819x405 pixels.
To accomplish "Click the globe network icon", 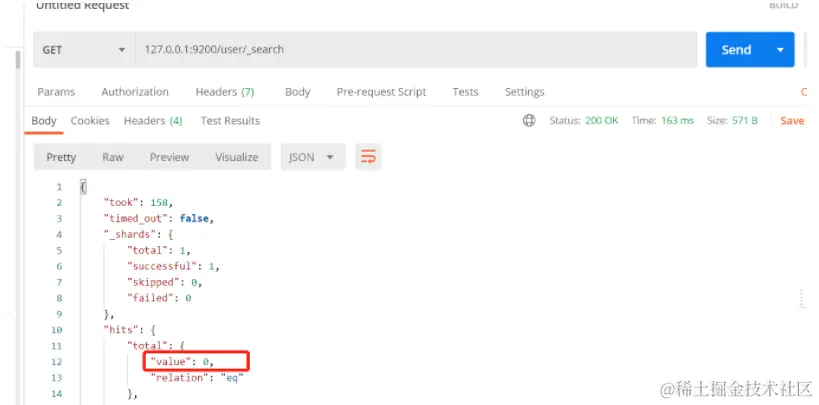I will point(529,121).
